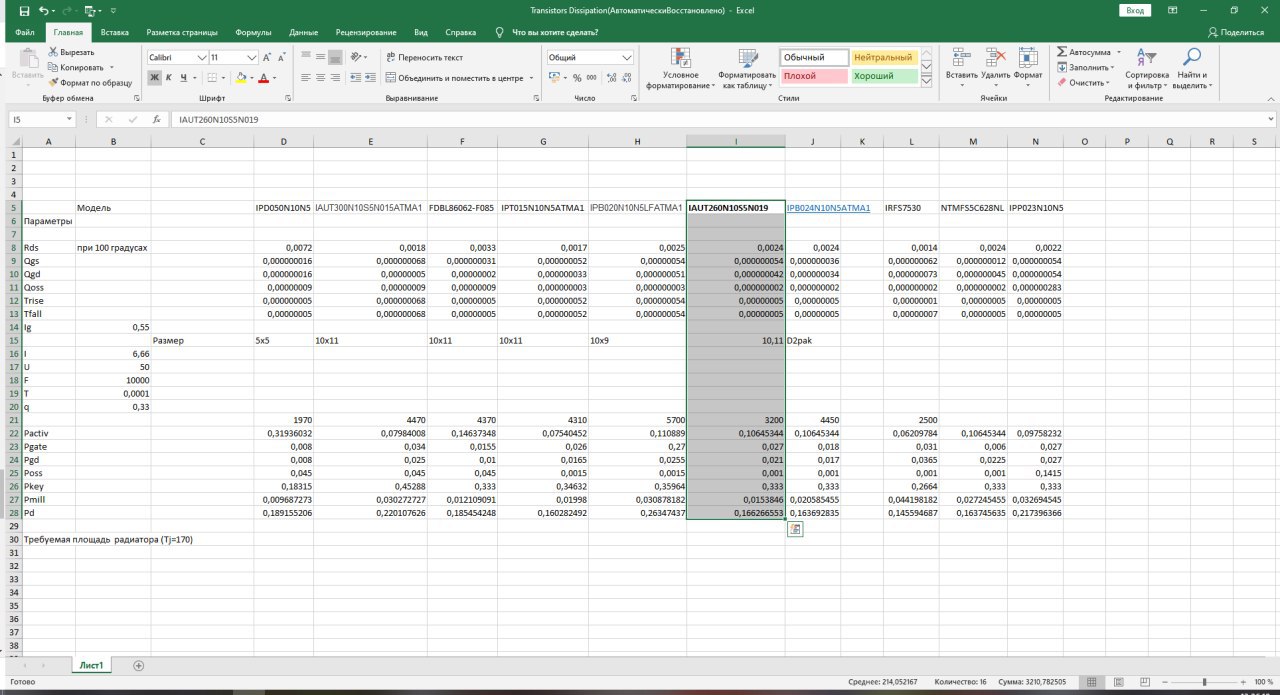
Task: Expand the cell styles gallery
Action: coord(926,79)
